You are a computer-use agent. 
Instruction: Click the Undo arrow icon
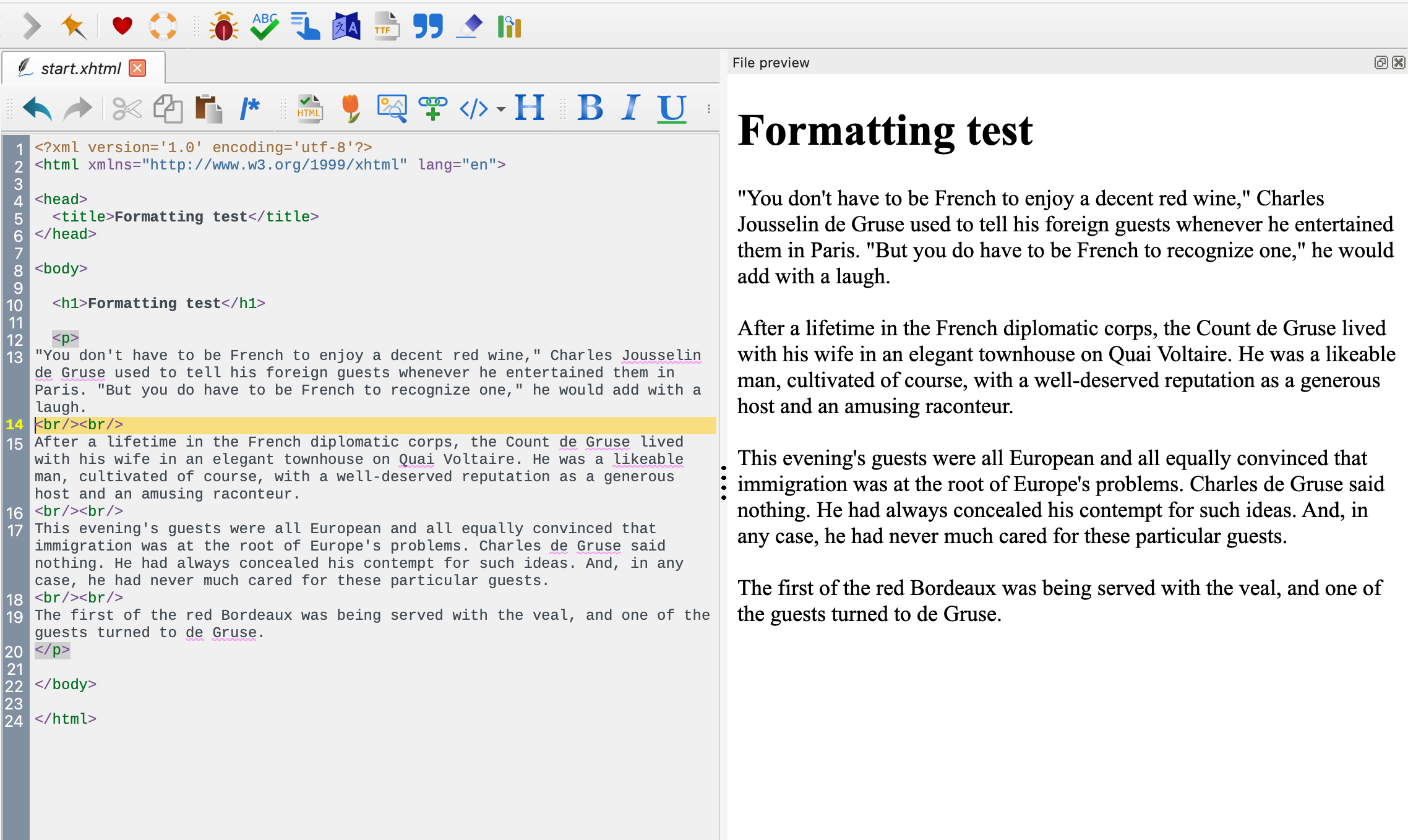(x=37, y=109)
